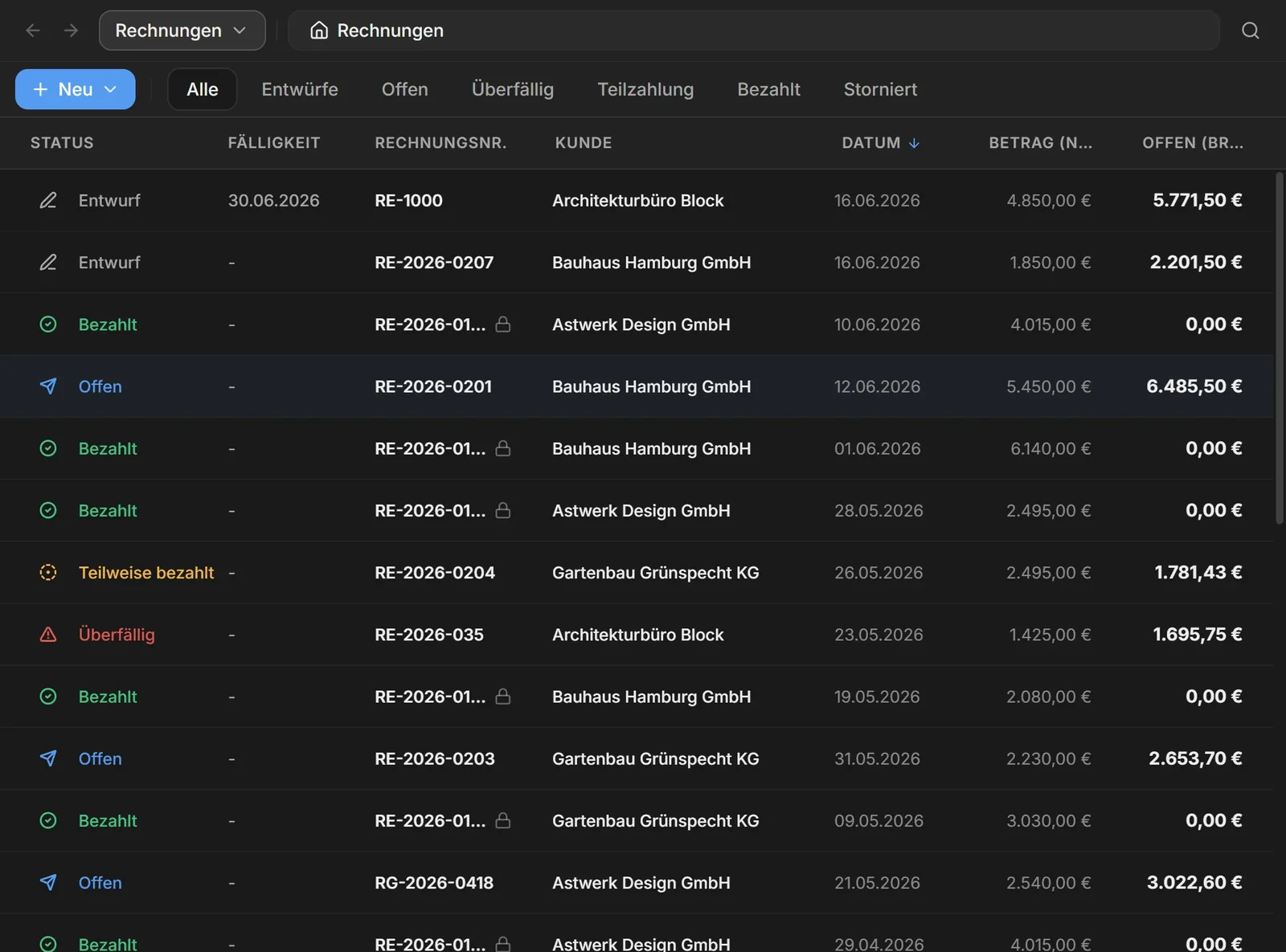Screen dimensions: 1286x952
Task: Click paper plane icon of RE-2026-0201
Action: pos(48,386)
